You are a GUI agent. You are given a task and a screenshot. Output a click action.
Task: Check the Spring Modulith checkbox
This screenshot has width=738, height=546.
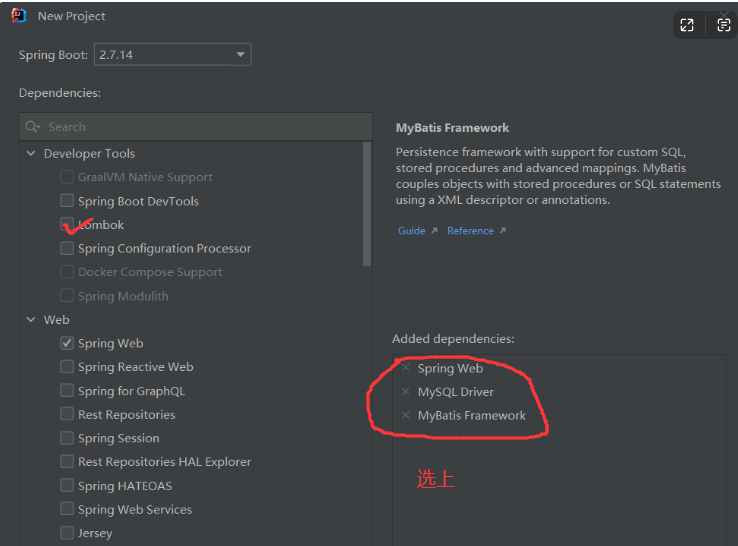[x=67, y=296]
